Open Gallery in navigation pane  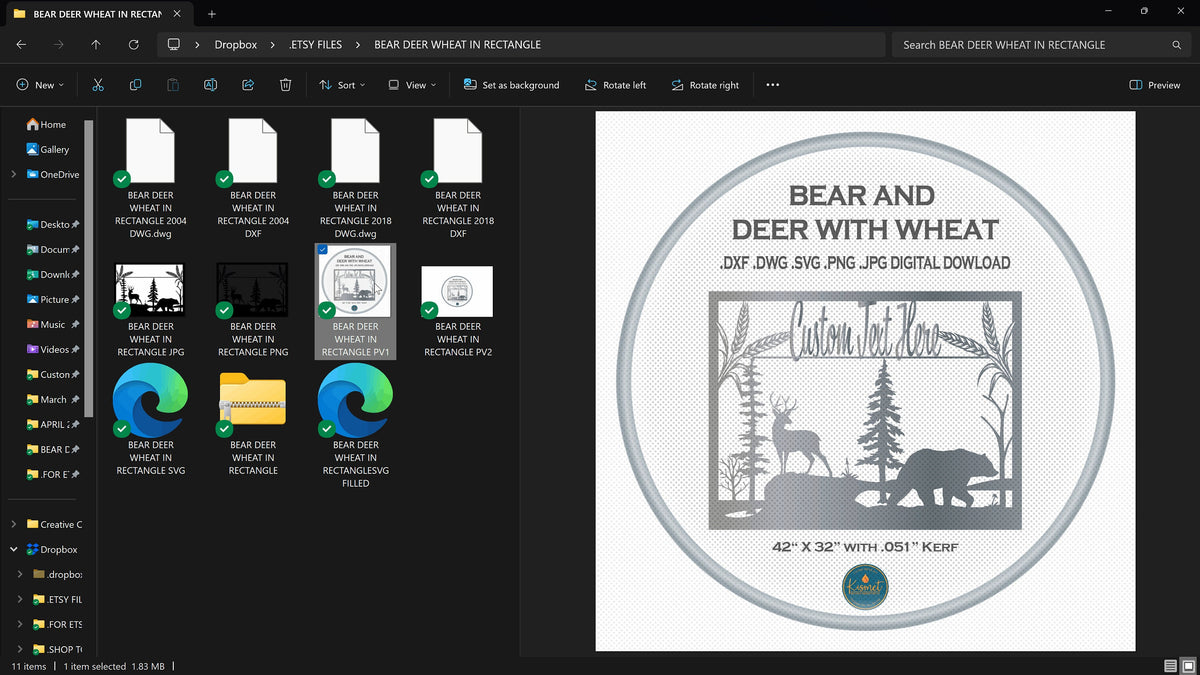pyautogui.click(x=47, y=149)
